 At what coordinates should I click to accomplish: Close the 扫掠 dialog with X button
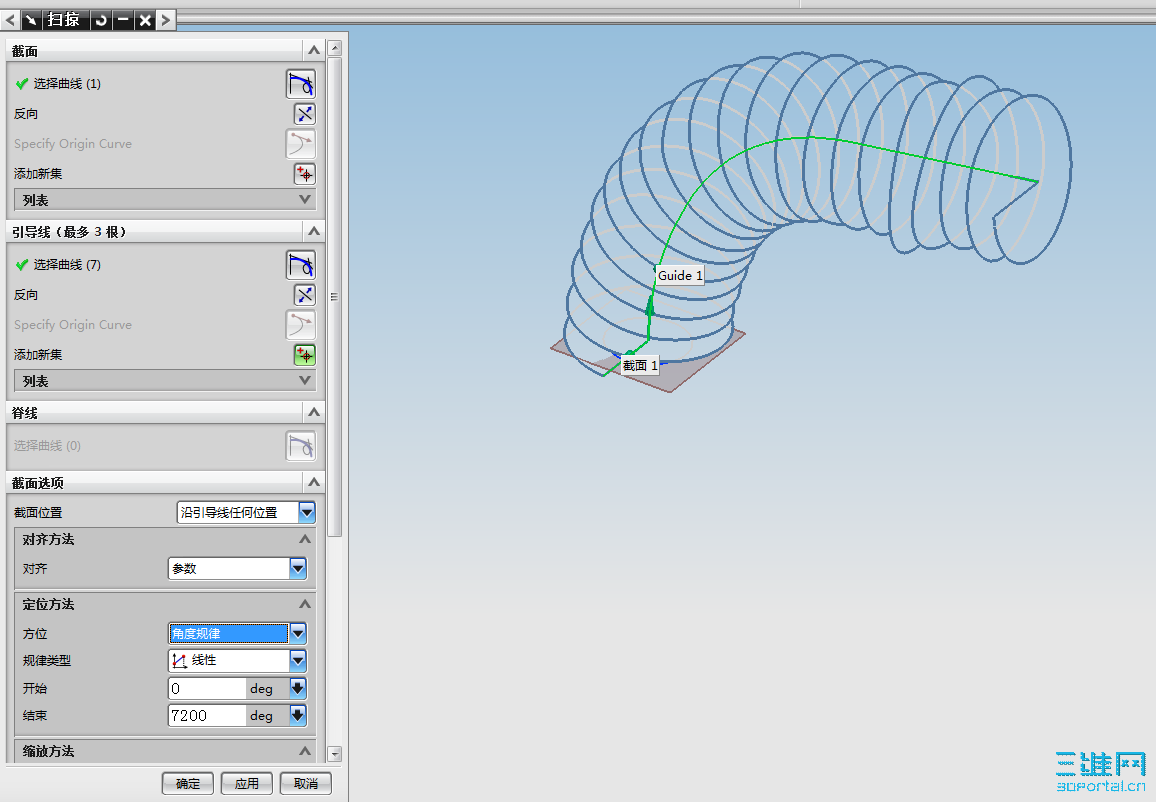[144, 20]
